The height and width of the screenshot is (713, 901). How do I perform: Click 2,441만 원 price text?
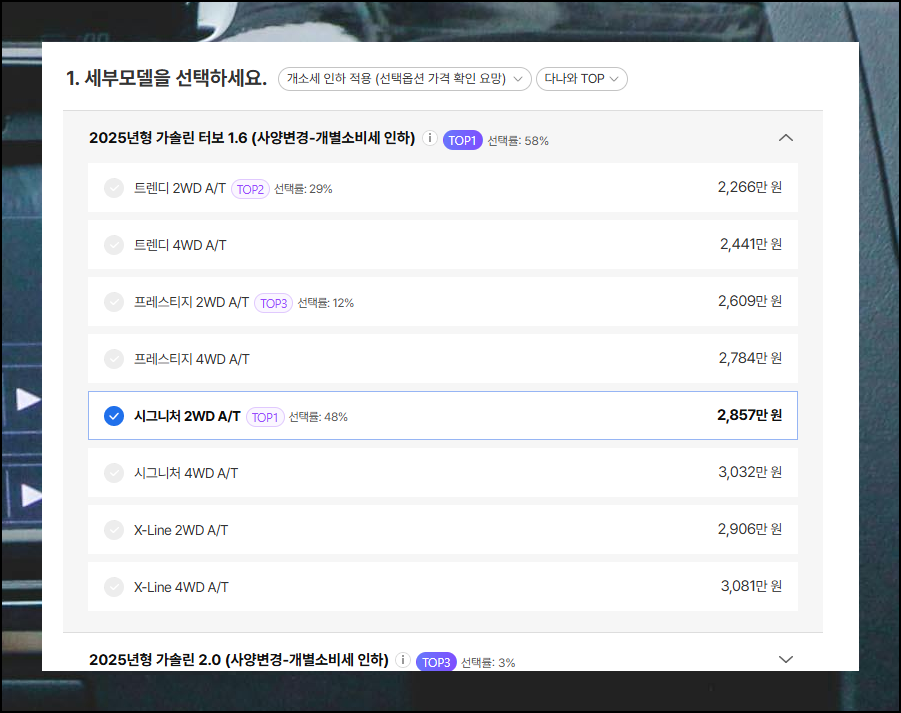click(750, 244)
